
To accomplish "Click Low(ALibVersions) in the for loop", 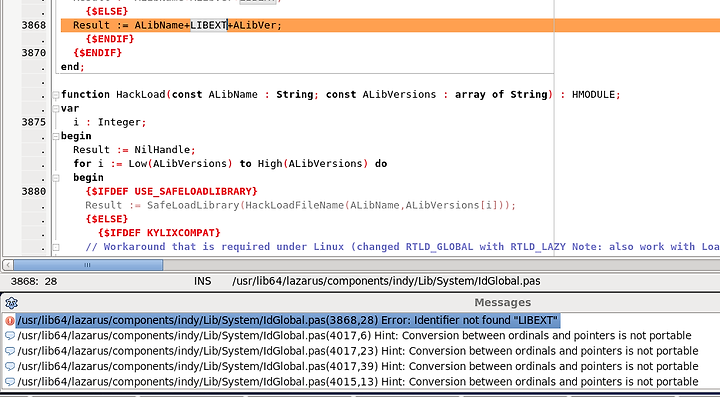I will (180, 164).
